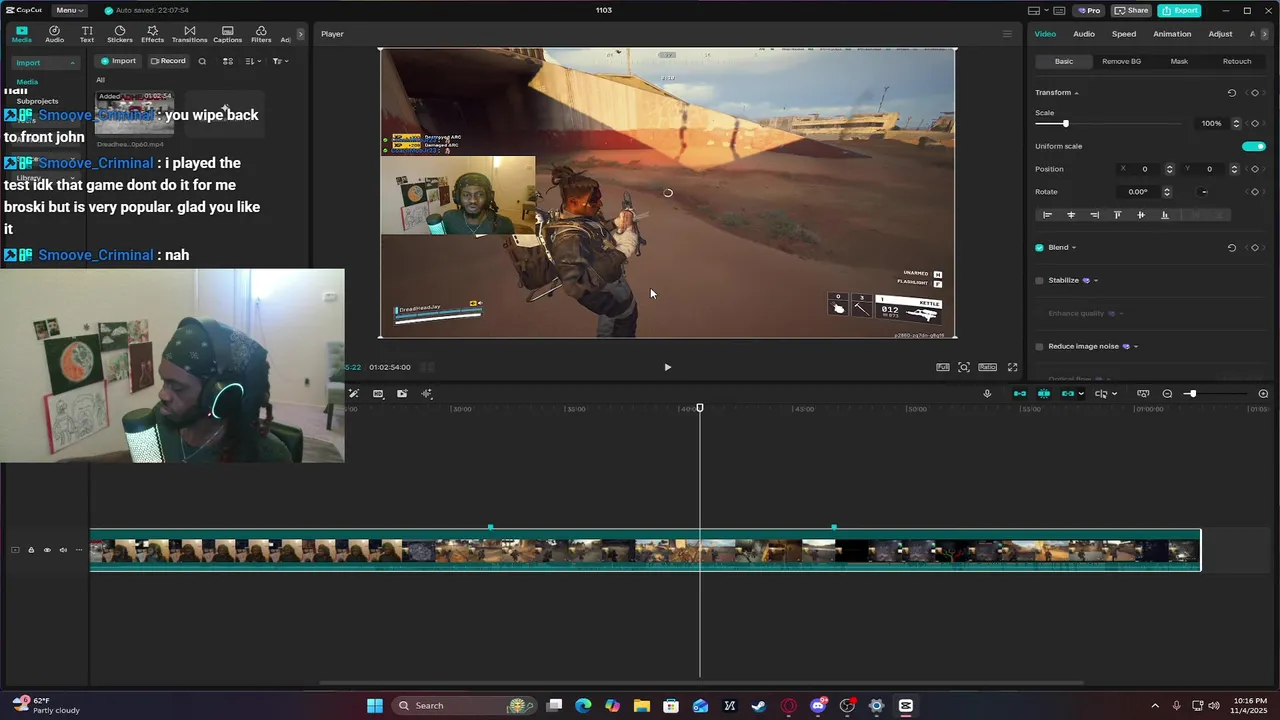
Task: Open the Stickers library
Action: (120, 34)
